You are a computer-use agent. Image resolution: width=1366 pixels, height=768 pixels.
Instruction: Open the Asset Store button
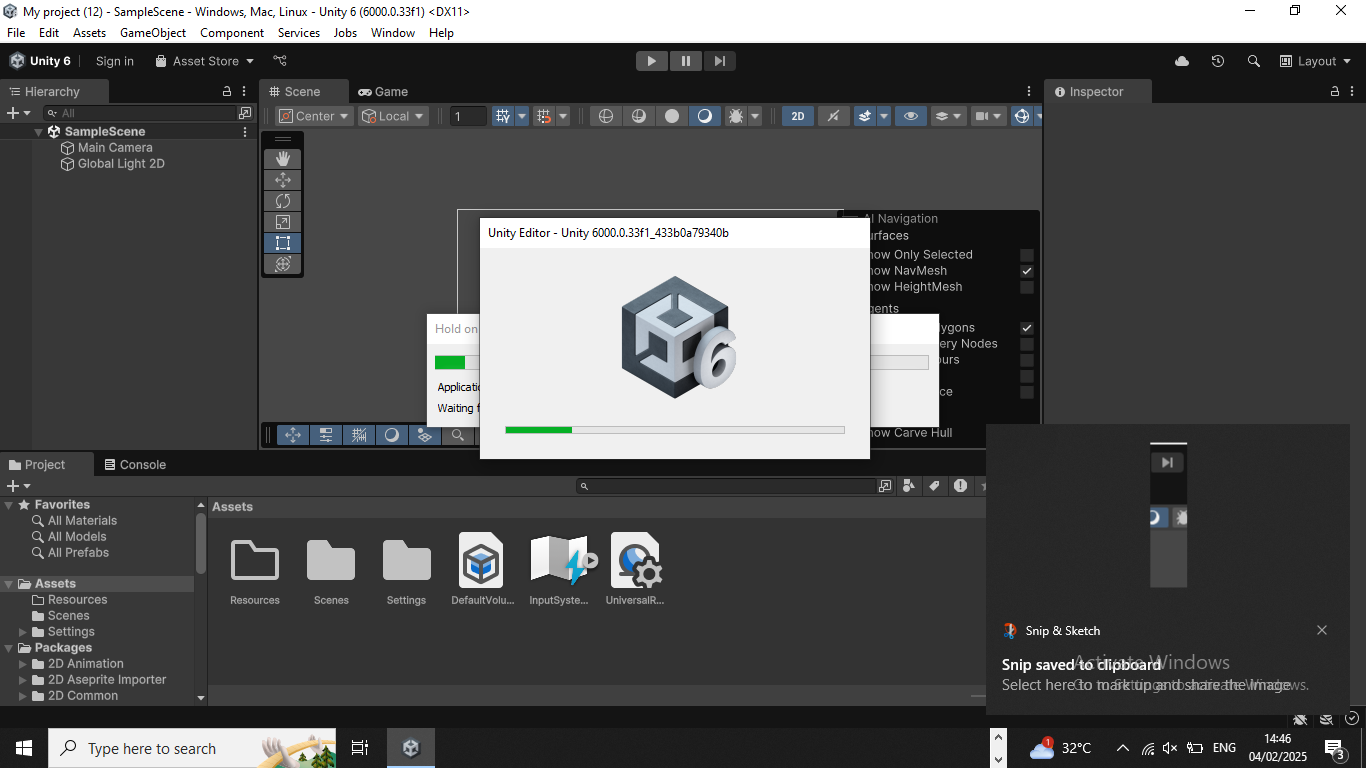tap(205, 61)
